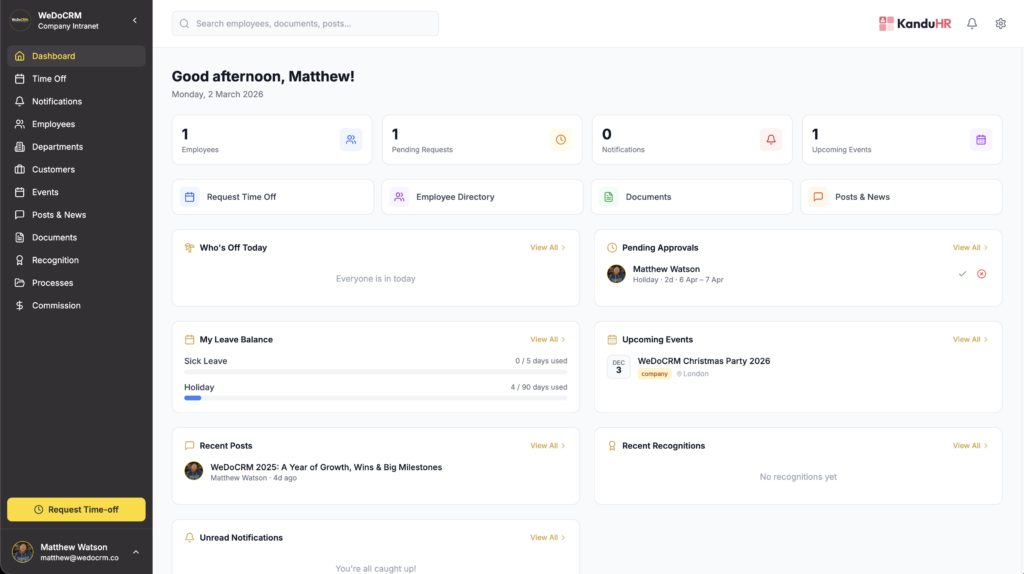The height and width of the screenshot is (574, 1024).
Task: Open Time Off in the sidebar
Action: click(49, 79)
